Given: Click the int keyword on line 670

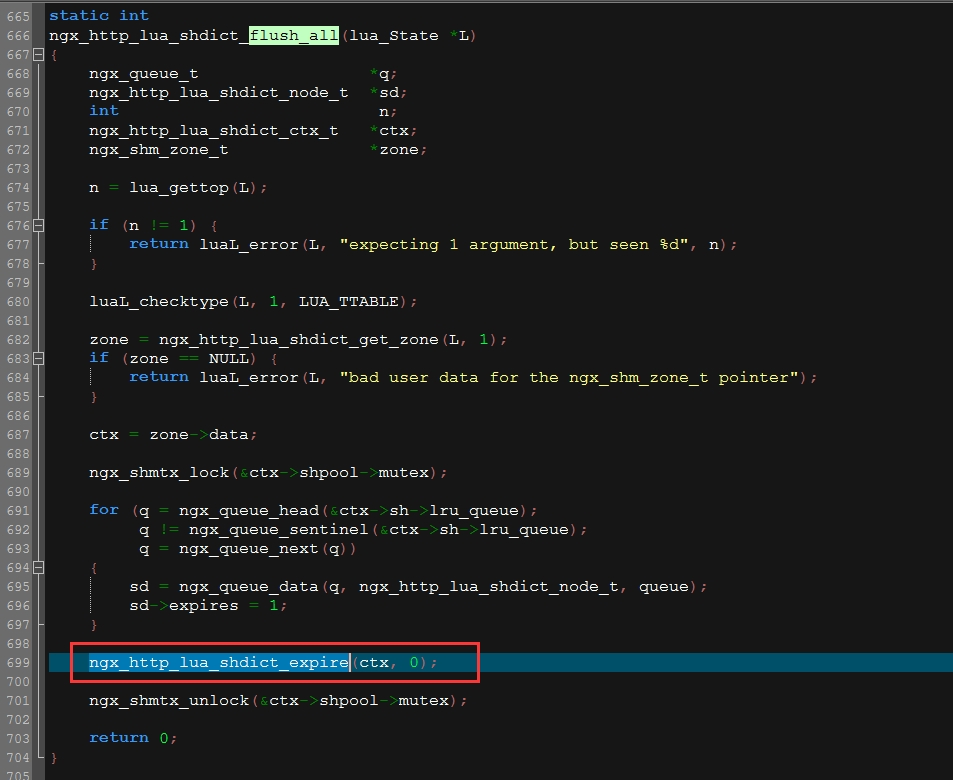Looking at the screenshot, I should tap(104, 111).
